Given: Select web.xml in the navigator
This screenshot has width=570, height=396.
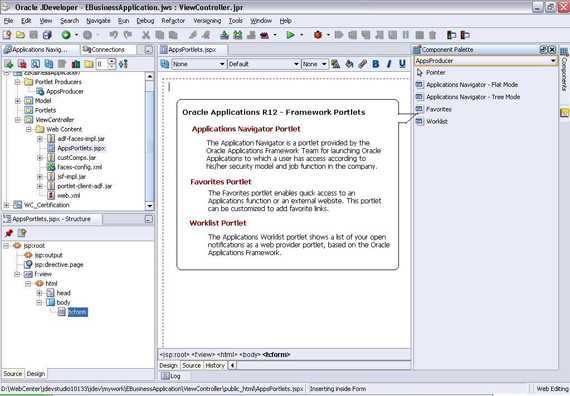Looking at the screenshot, I should pyautogui.click(x=69, y=196).
